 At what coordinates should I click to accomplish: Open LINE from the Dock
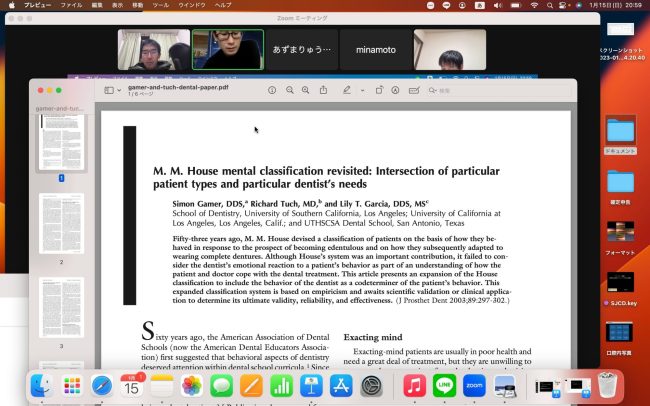click(x=444, y=385)
